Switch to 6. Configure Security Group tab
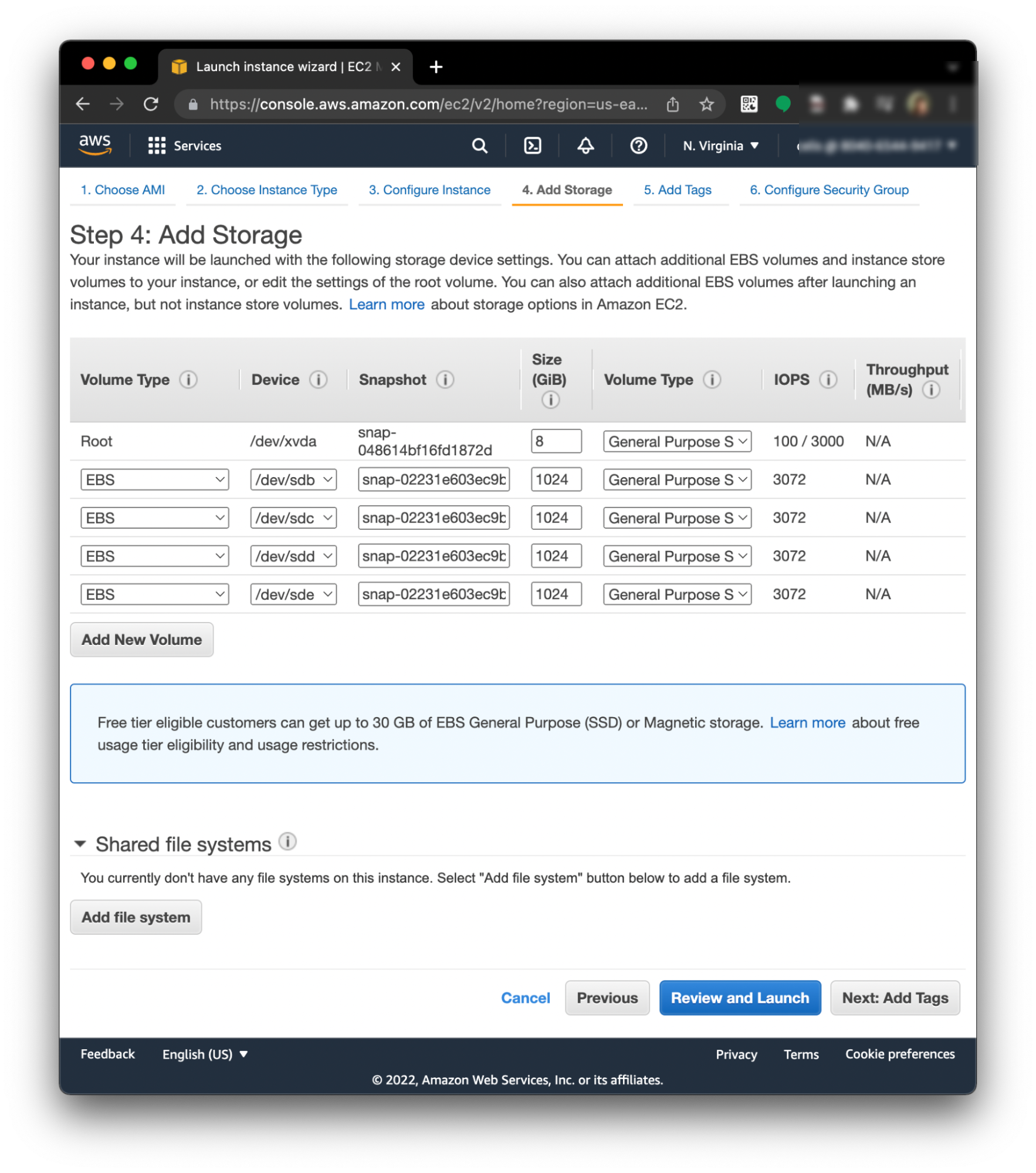The width and height of the screenshot is (1036, 1173). 828,190
